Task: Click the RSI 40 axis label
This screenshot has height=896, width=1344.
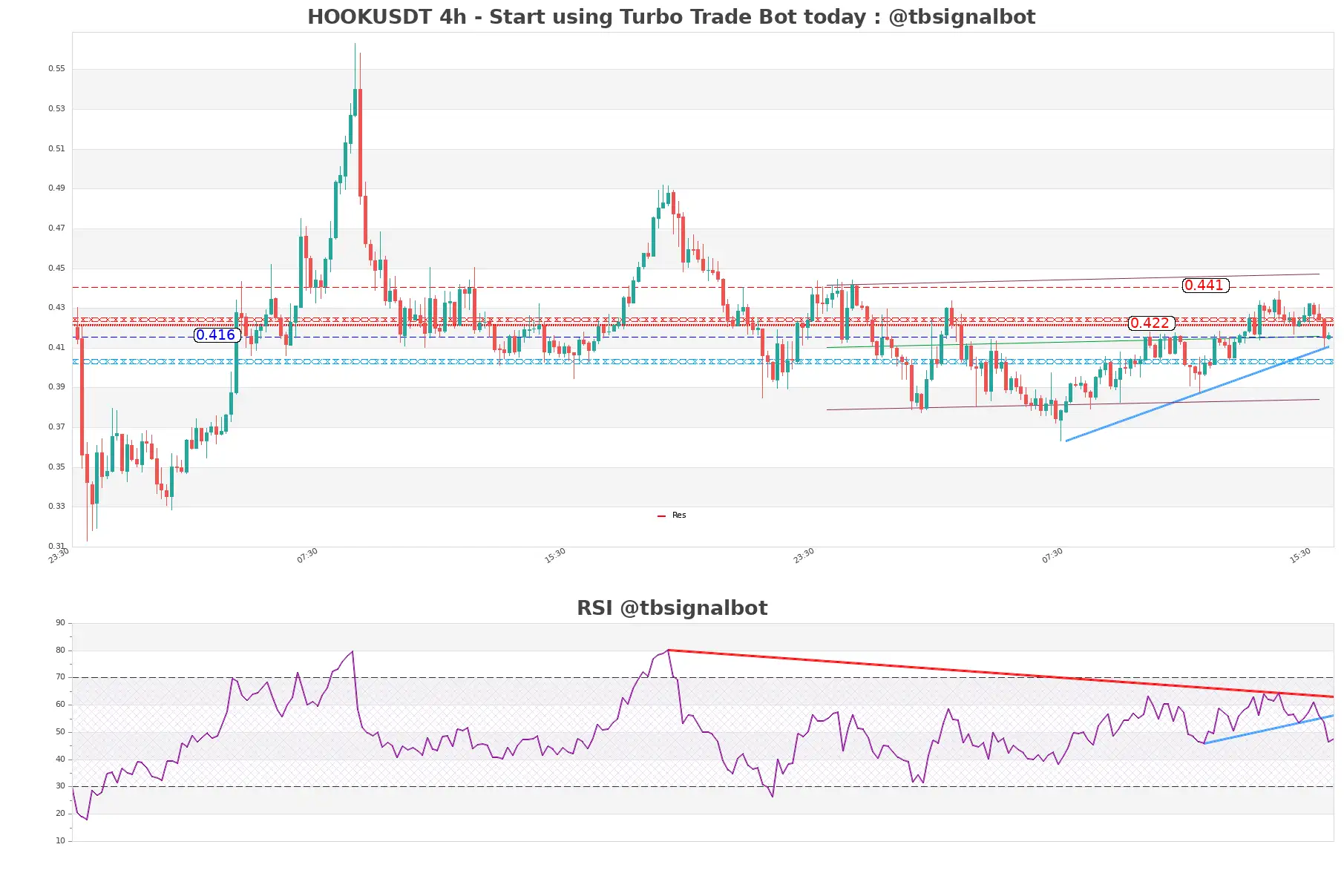Action: coord(60,760)
